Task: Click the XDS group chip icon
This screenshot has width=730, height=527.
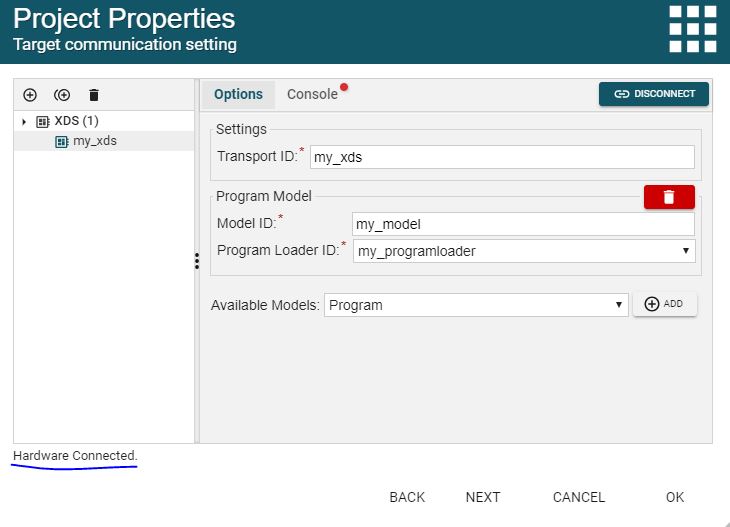Action: [x=42, y=121]
